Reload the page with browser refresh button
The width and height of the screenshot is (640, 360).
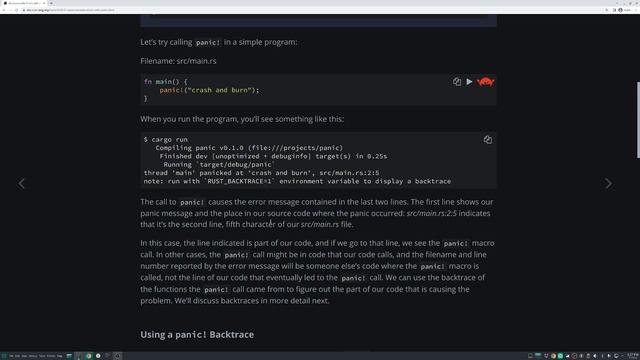[x=17, y=10]
